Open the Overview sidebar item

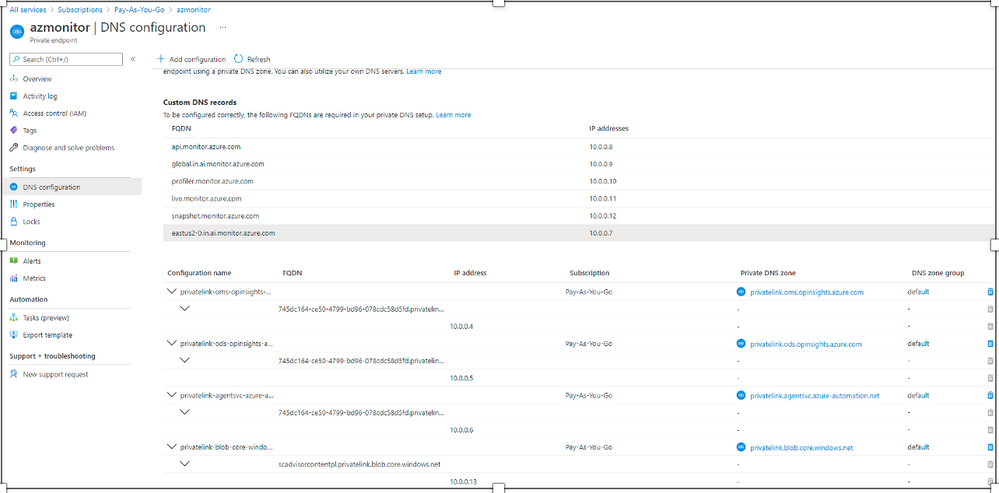[x=37, y=79]
